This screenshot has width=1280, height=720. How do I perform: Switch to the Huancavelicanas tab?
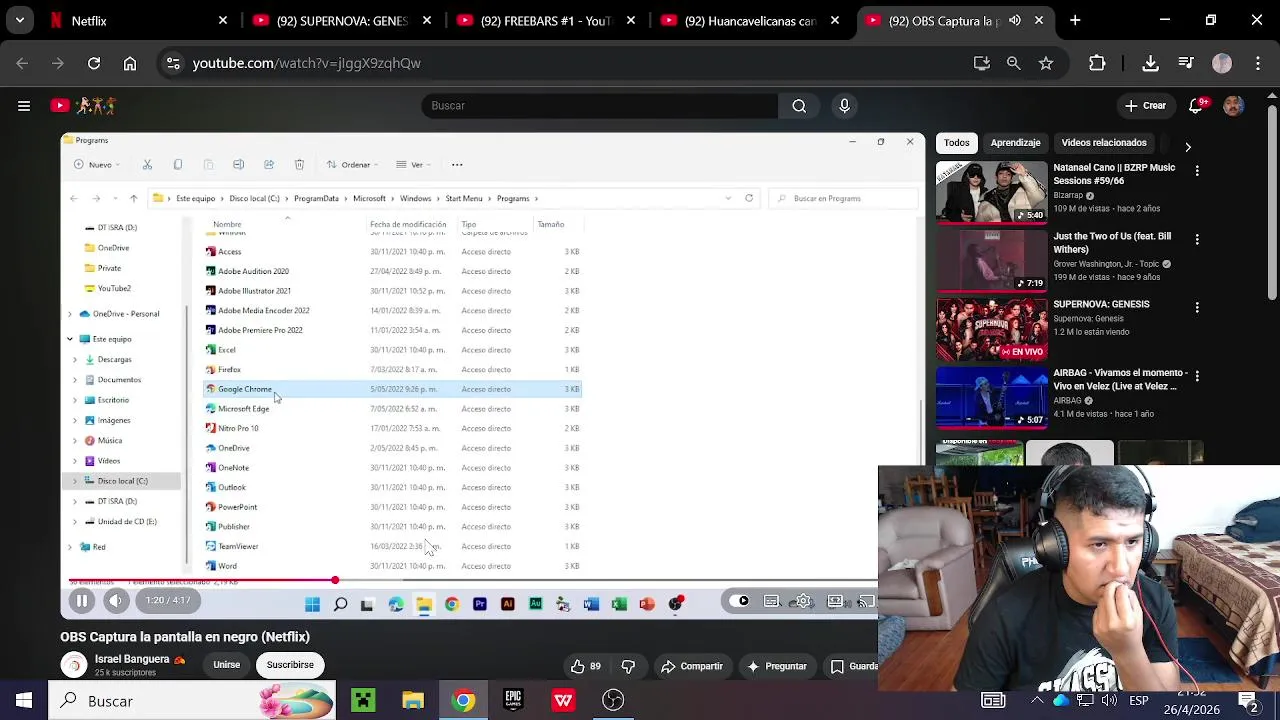pos(748,20)
